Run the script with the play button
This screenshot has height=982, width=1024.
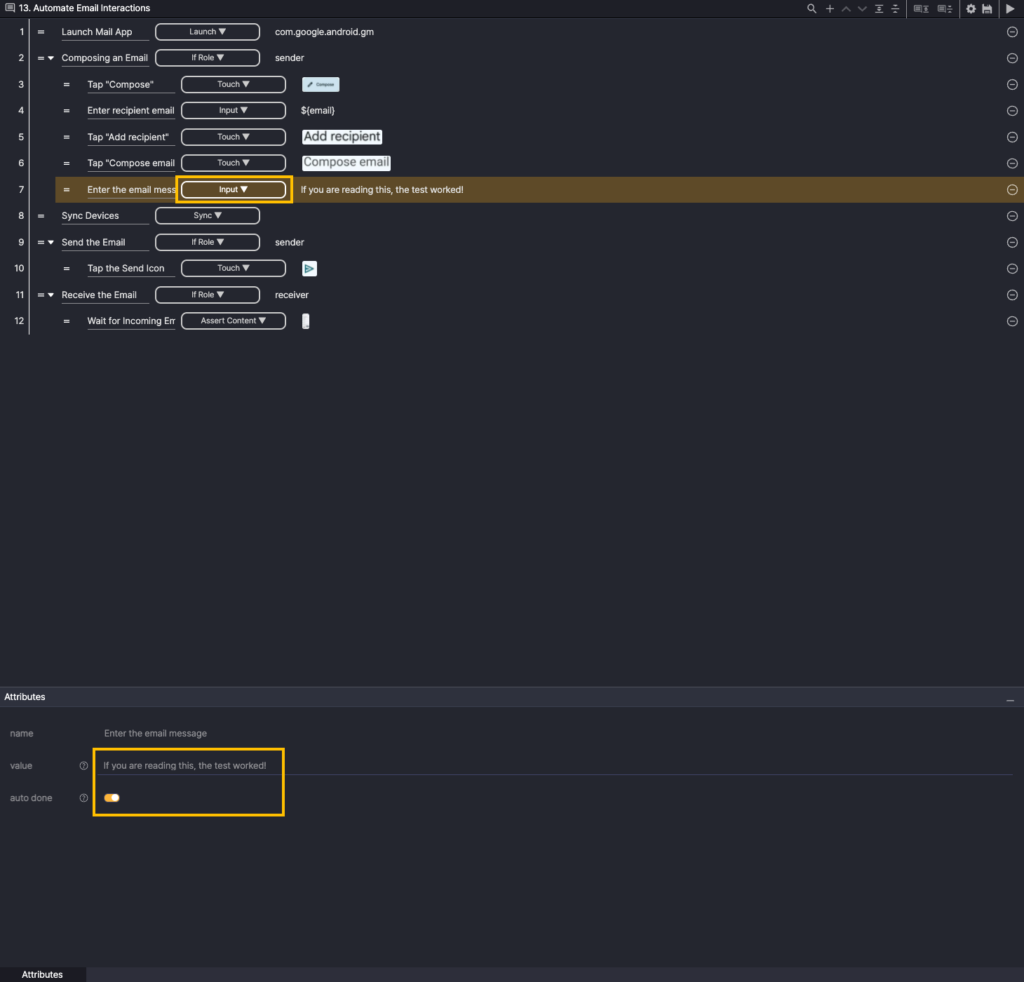click(1010, 8)
